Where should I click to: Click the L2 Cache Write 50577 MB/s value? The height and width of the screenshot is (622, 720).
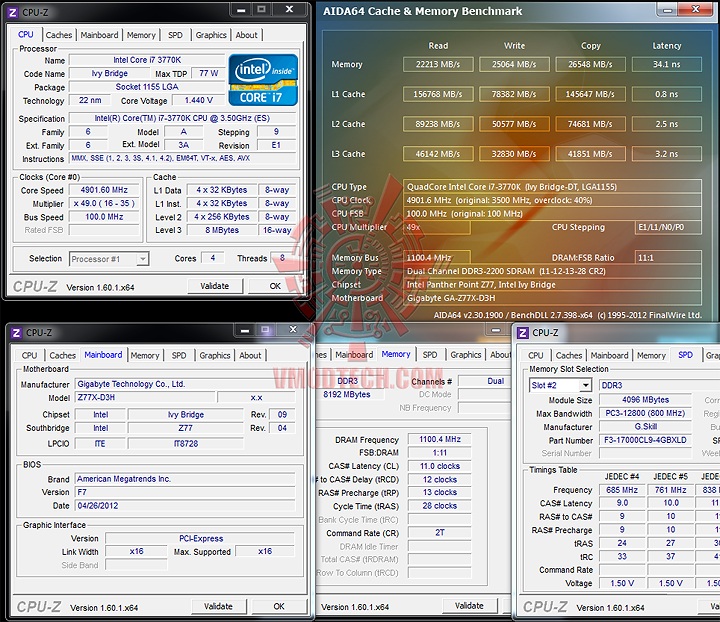(514, 124)
